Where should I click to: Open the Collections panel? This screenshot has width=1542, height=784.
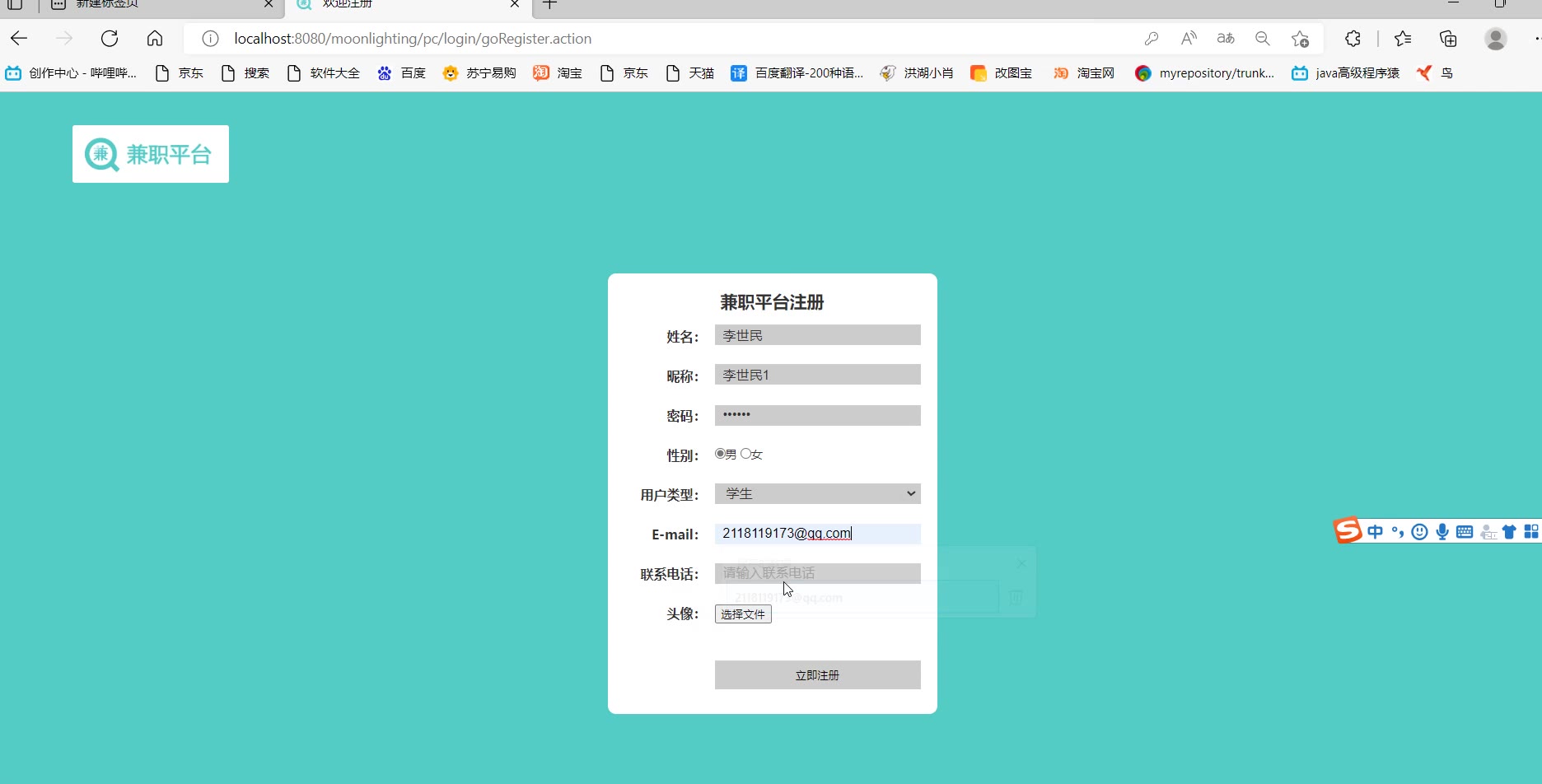1448,39
